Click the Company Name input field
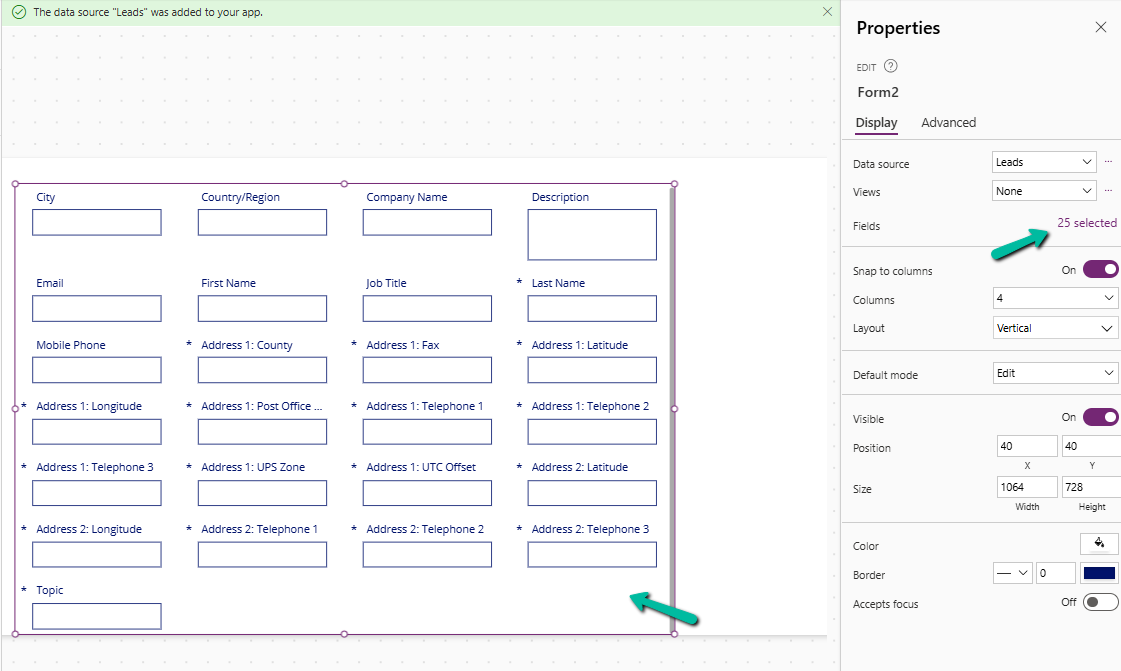Image resolution: width=1121 pixels, height=671 pixels. 427,222
